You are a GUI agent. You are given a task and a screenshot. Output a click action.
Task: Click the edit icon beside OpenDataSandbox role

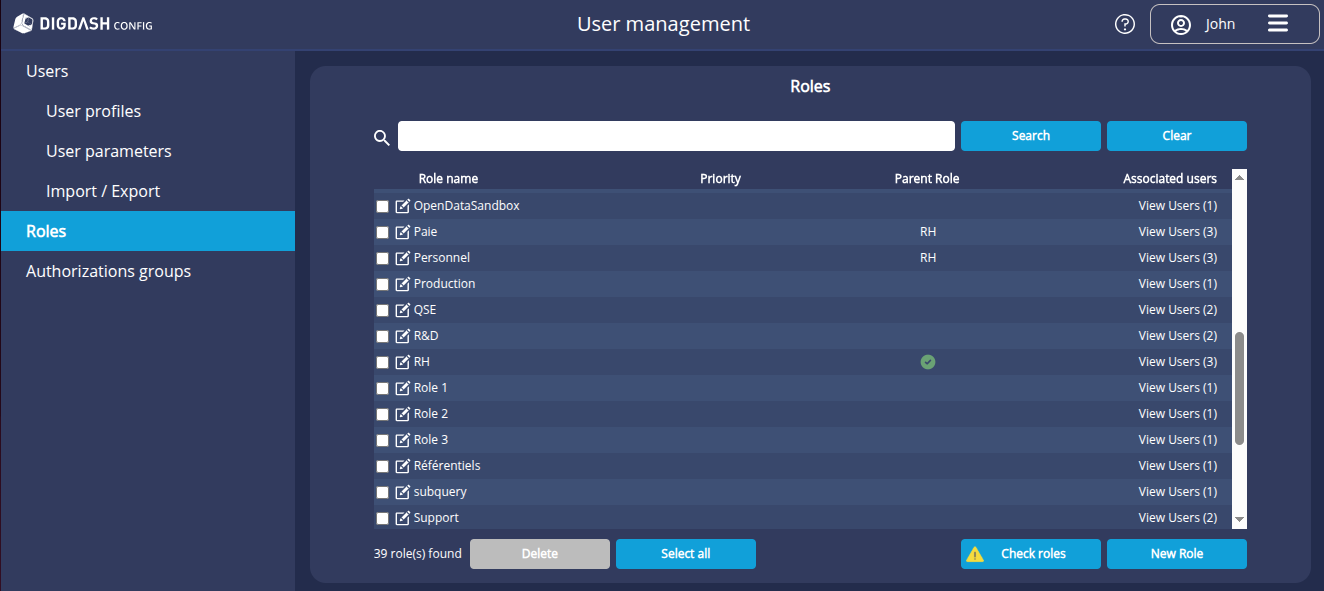[x=401, y=205]
